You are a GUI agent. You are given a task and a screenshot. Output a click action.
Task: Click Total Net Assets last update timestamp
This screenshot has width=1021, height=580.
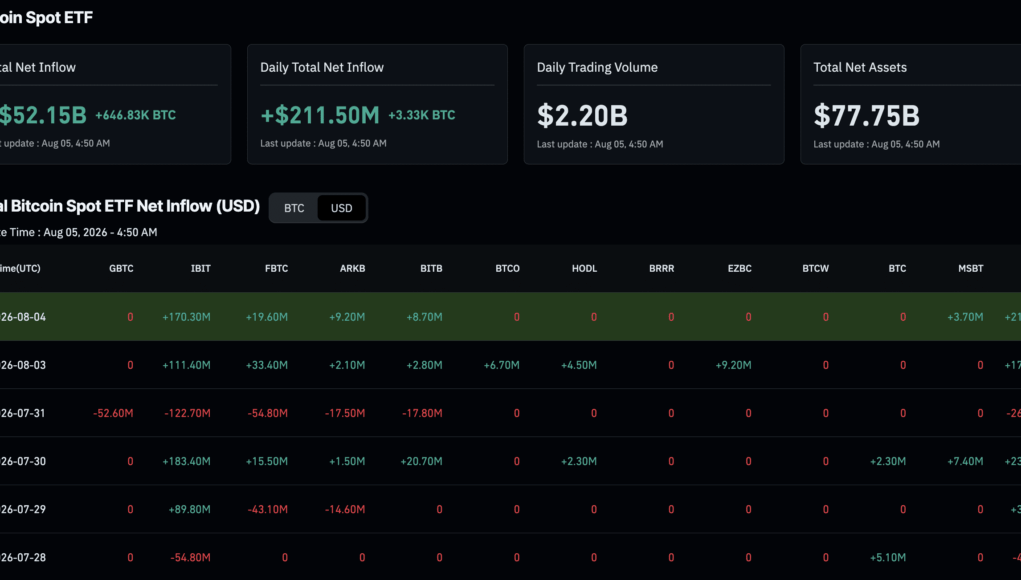tap(876, 144)
